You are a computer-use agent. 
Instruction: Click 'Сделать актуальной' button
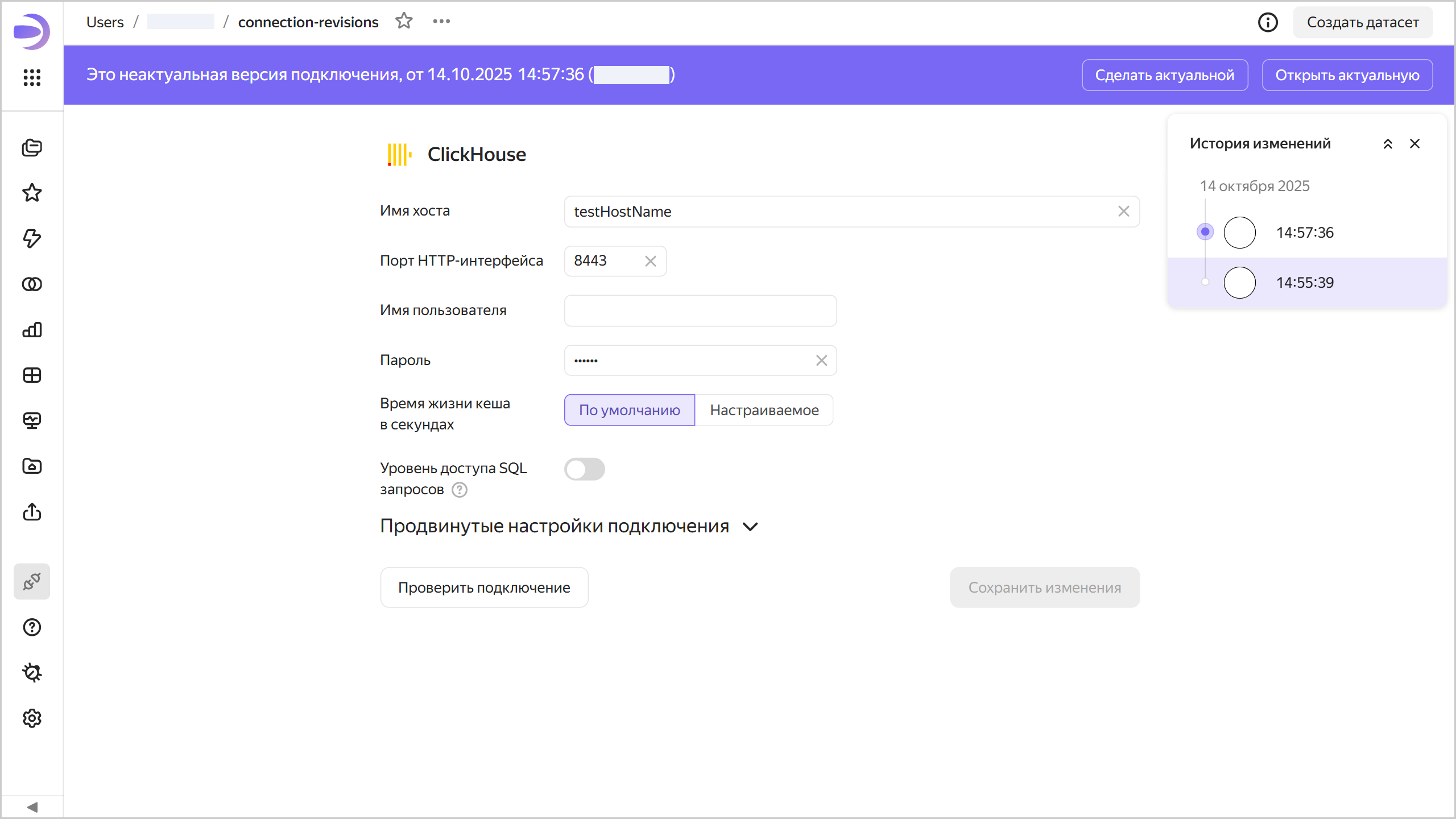[x=1164, y=75]
